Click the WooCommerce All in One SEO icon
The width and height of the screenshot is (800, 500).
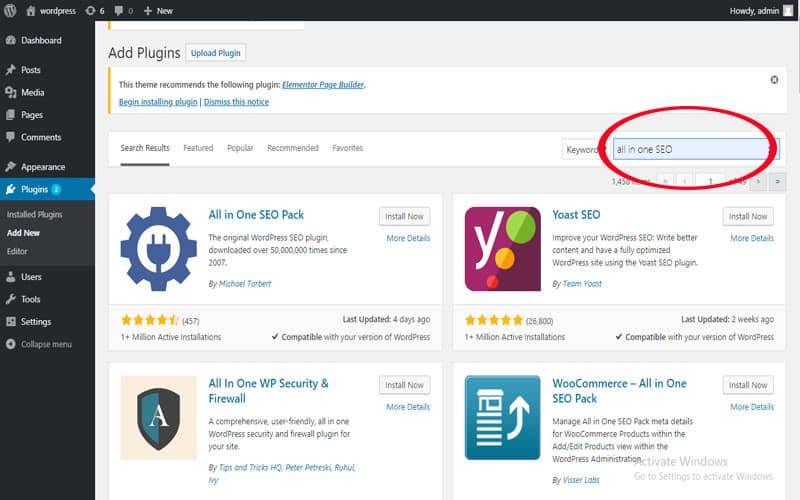click(x=503, y=418)
